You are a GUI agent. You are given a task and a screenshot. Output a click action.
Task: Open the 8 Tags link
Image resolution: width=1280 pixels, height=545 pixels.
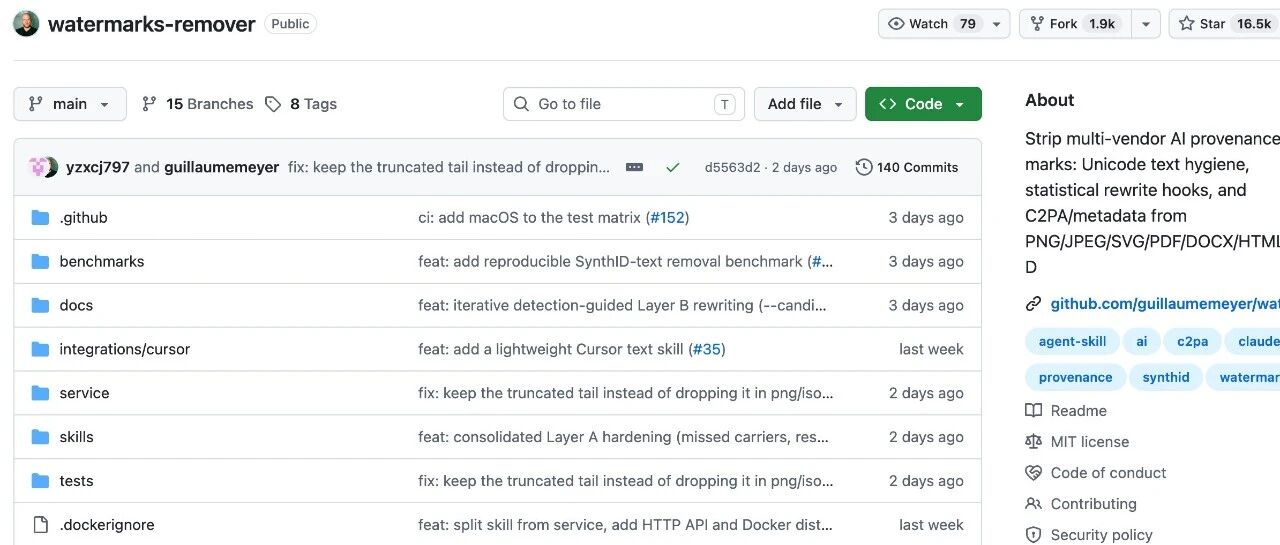pyautogui.click(x=301, y=104)
